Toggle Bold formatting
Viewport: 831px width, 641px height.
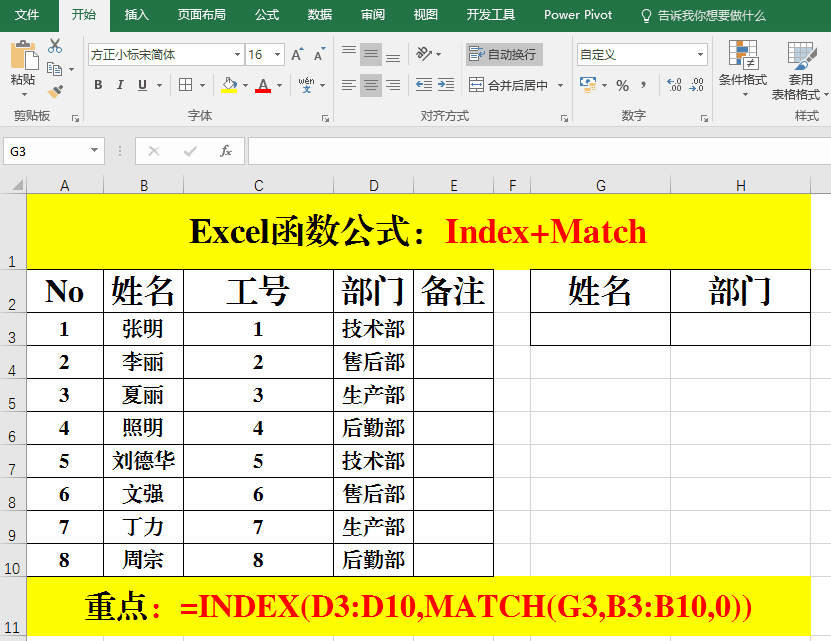98,85
